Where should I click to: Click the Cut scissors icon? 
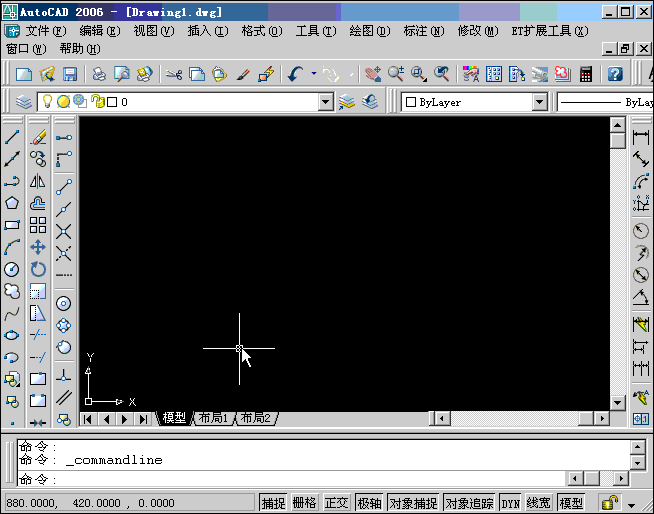(174, 74)
